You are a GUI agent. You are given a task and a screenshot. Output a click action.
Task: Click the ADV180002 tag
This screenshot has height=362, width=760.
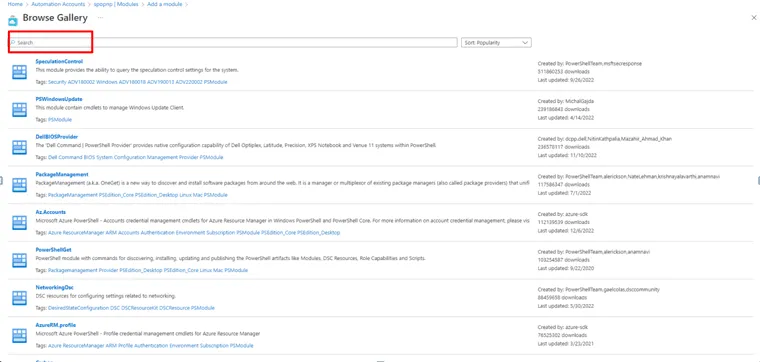(81, 82)
